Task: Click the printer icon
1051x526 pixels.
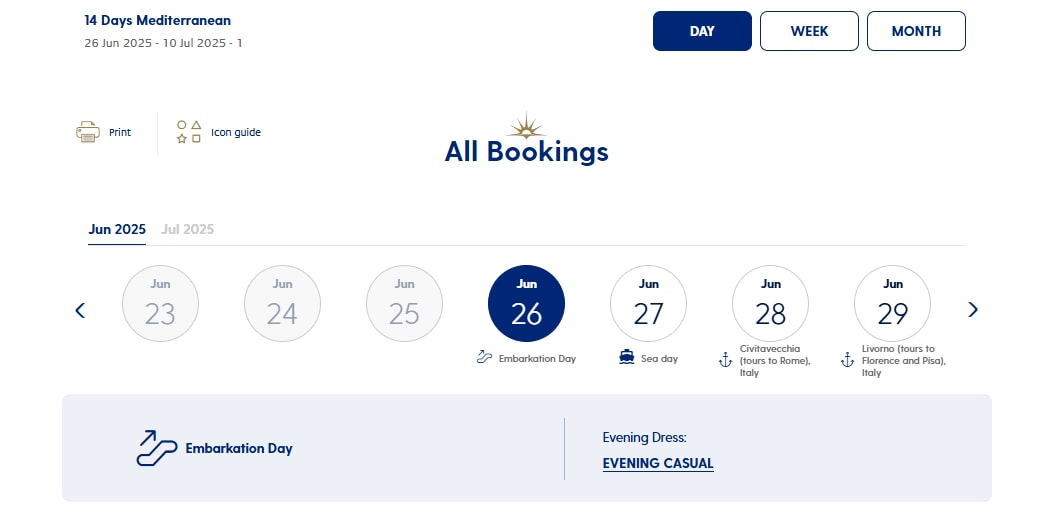Action: pyautogui.click(x=88, y=132)
